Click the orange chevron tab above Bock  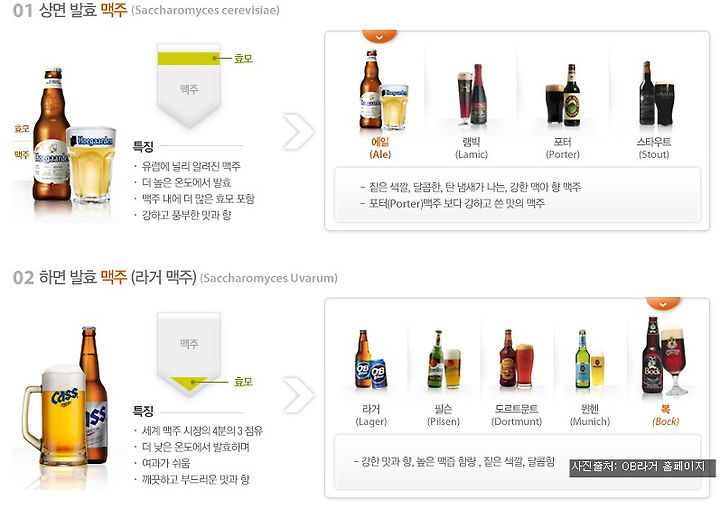point(663,303)
